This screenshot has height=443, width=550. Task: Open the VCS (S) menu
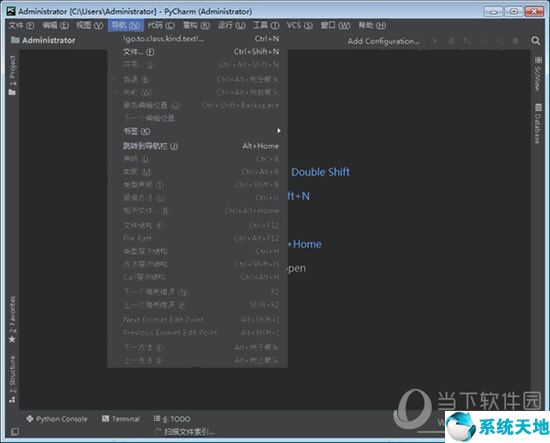pyautogui.click(x=300, y=25)
